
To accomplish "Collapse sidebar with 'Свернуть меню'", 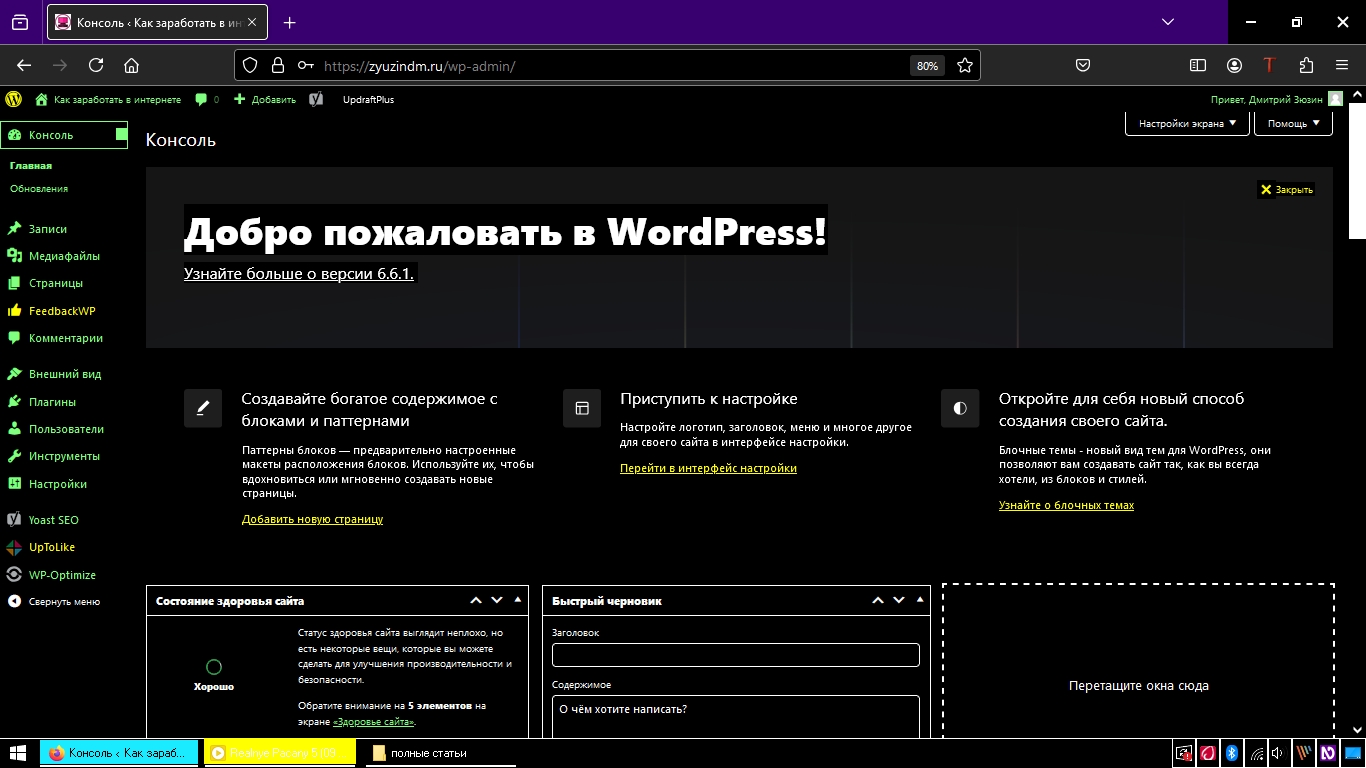I will point(64,602).
